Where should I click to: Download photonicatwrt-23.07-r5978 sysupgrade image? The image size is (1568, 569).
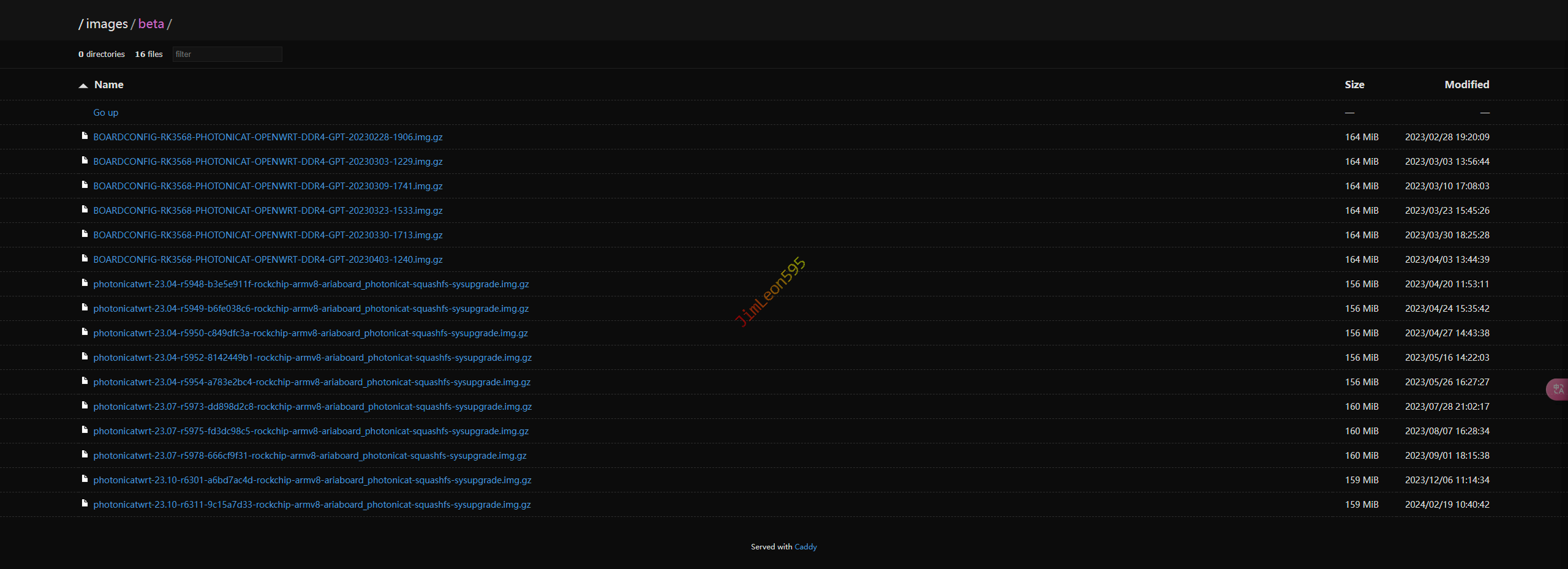[309, 456]
